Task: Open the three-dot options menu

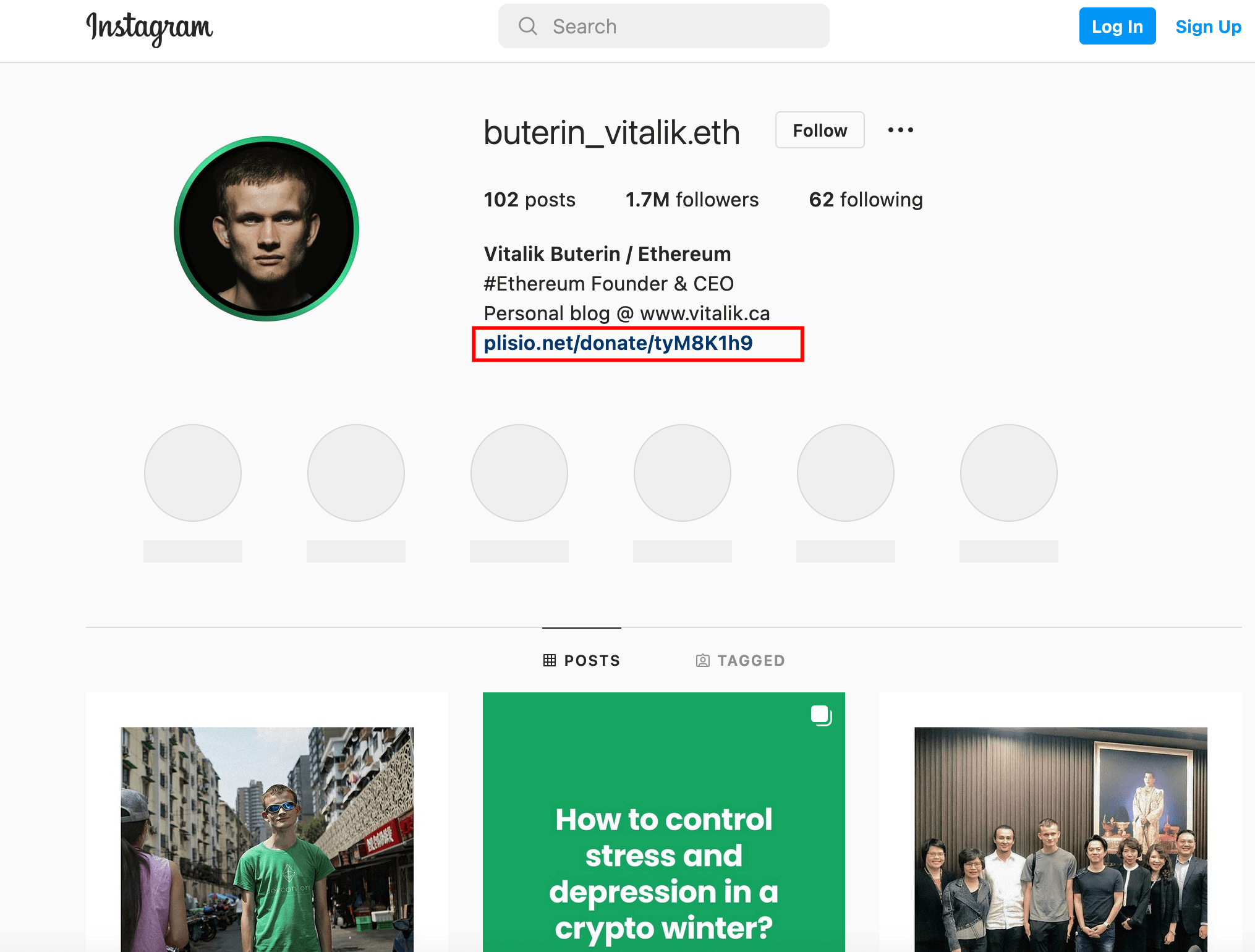Action: [x=900, y=130]
